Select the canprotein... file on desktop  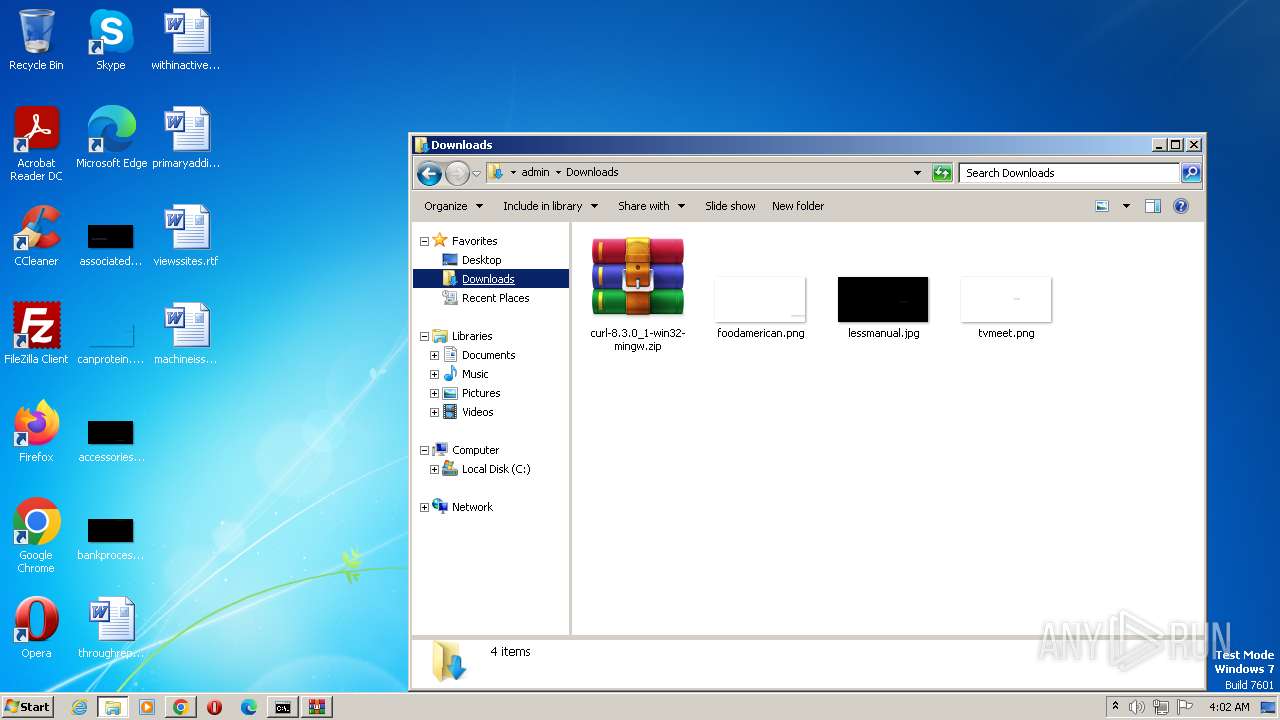[x=111, y=341]
